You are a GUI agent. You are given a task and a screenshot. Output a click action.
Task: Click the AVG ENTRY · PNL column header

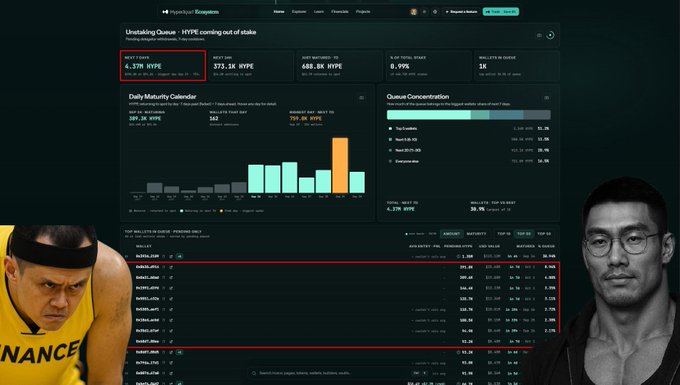[425, 246]
